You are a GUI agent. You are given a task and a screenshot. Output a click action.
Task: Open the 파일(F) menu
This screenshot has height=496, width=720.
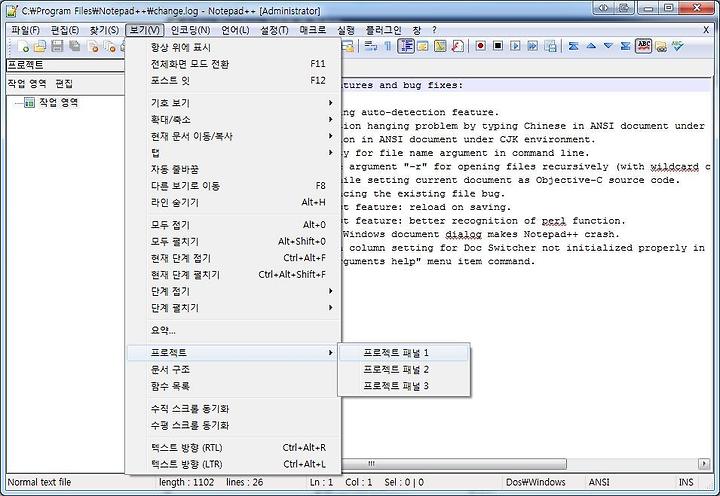point(26,30)
